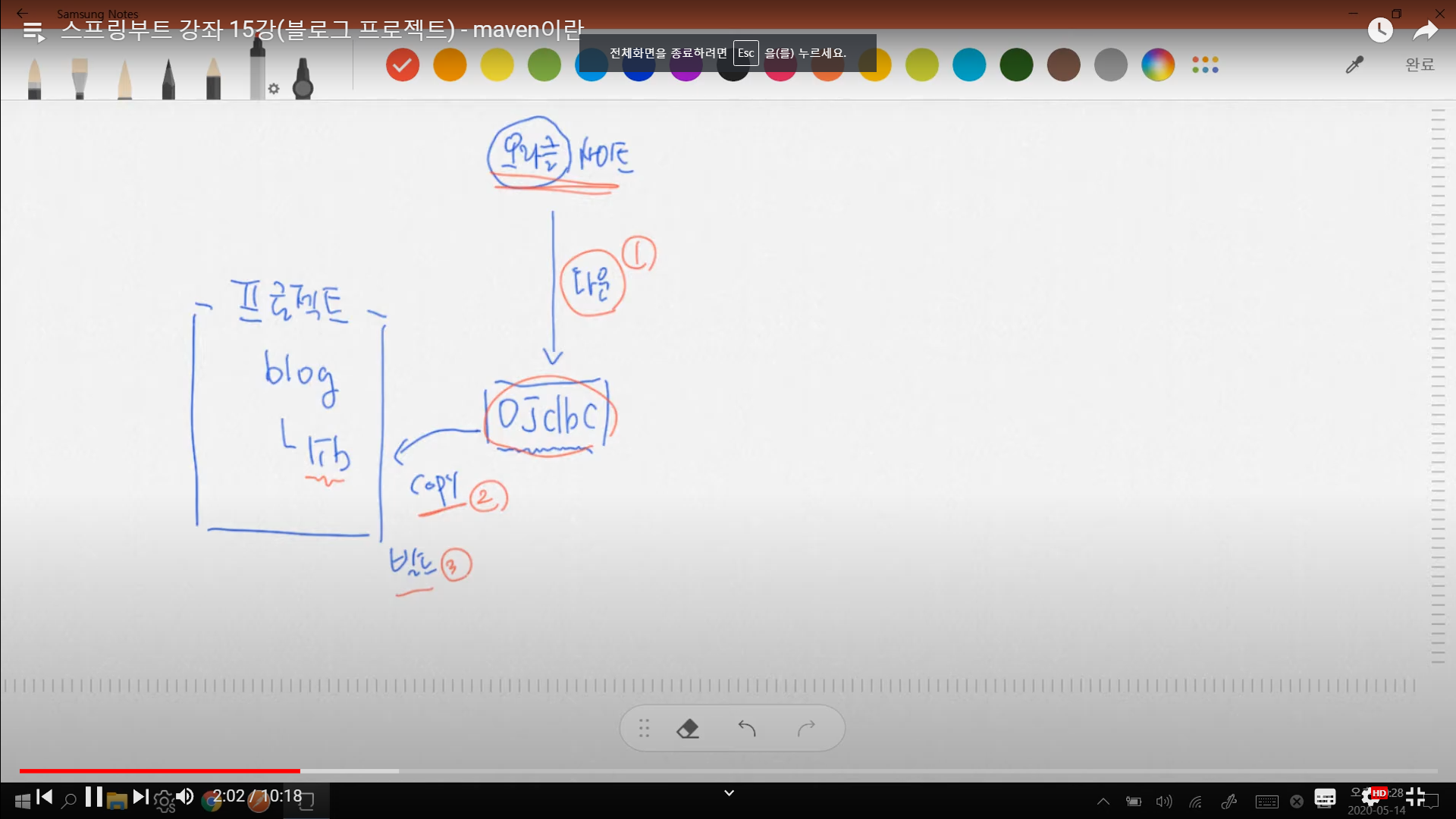The height and width of the screenshot is (819, 1456).
Task: Click the 완료 button
Action: click(1420, 65)
